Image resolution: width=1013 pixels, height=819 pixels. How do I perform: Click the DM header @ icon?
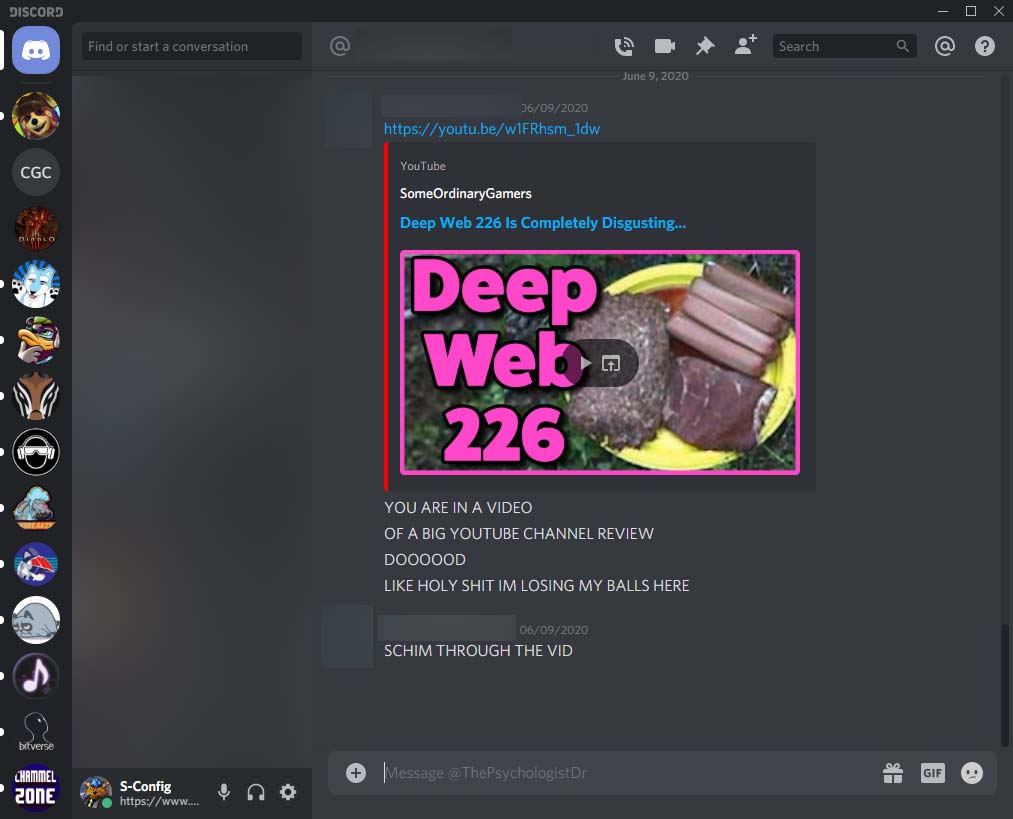coord(340,46)
